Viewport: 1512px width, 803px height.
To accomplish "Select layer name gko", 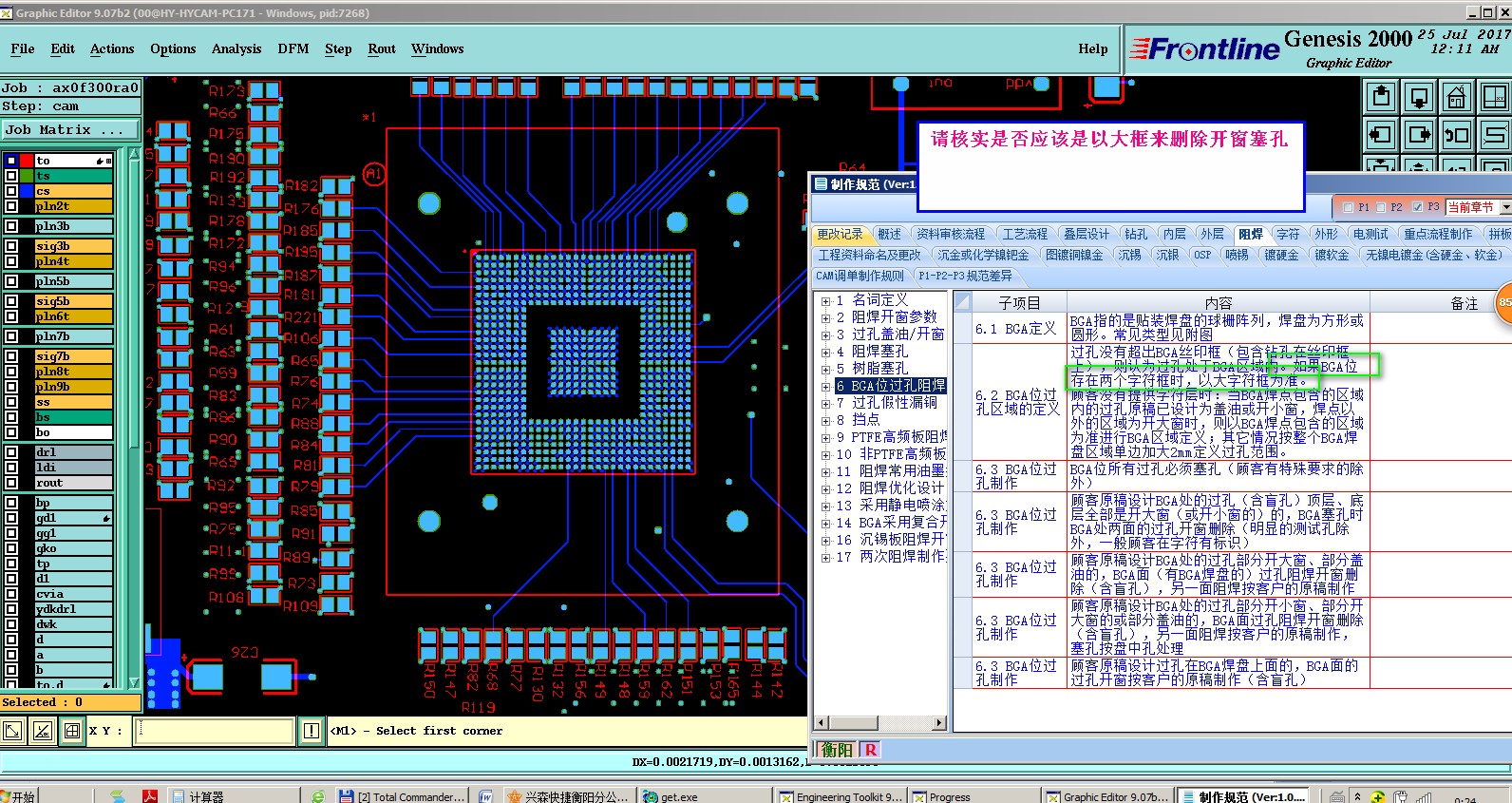I will [x=74, y=548].
